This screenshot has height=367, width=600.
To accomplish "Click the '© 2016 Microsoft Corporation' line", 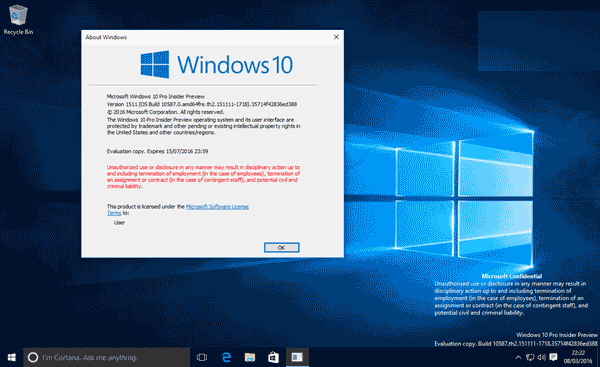I will click(x=165, y=112).
